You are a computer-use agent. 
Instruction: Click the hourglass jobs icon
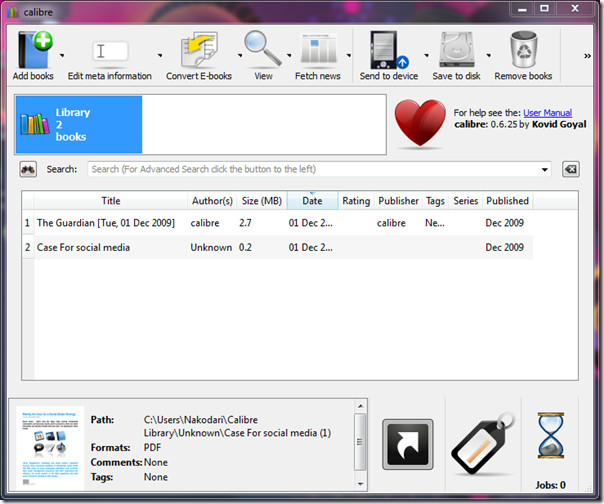551,436
